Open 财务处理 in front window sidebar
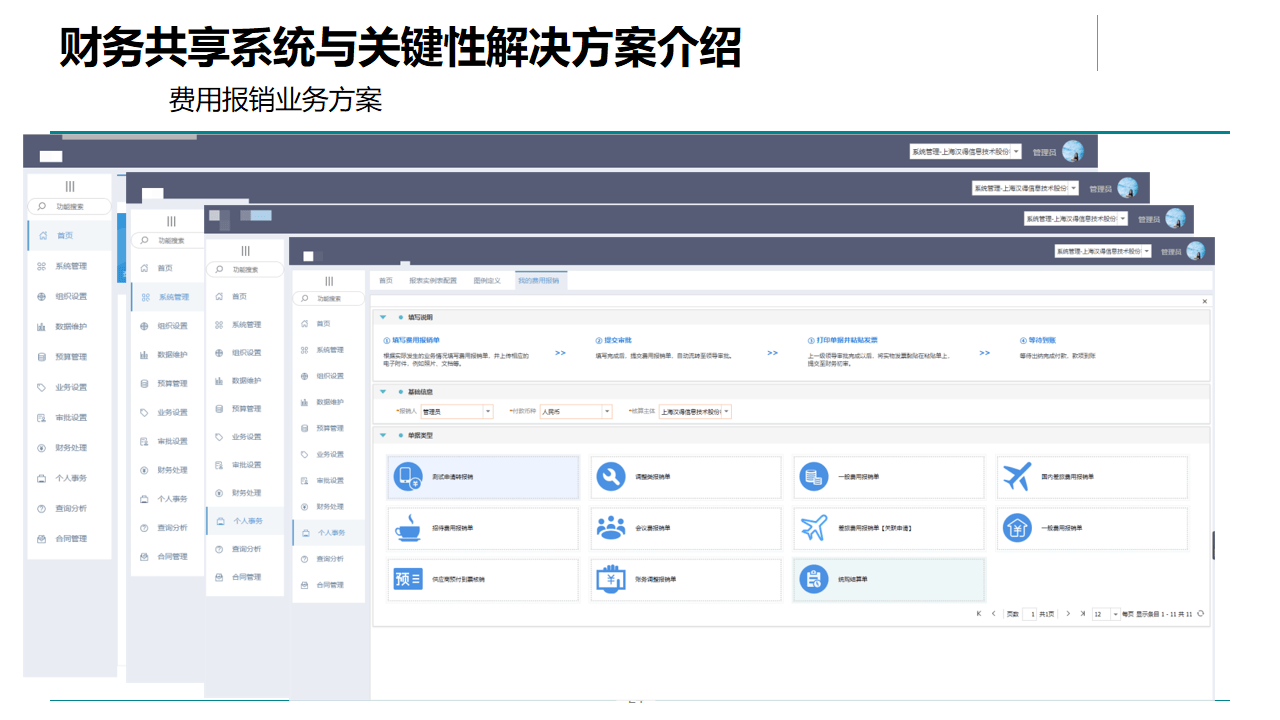The image size is (1280, 720). pyautogui.click(x=329, y=506)
